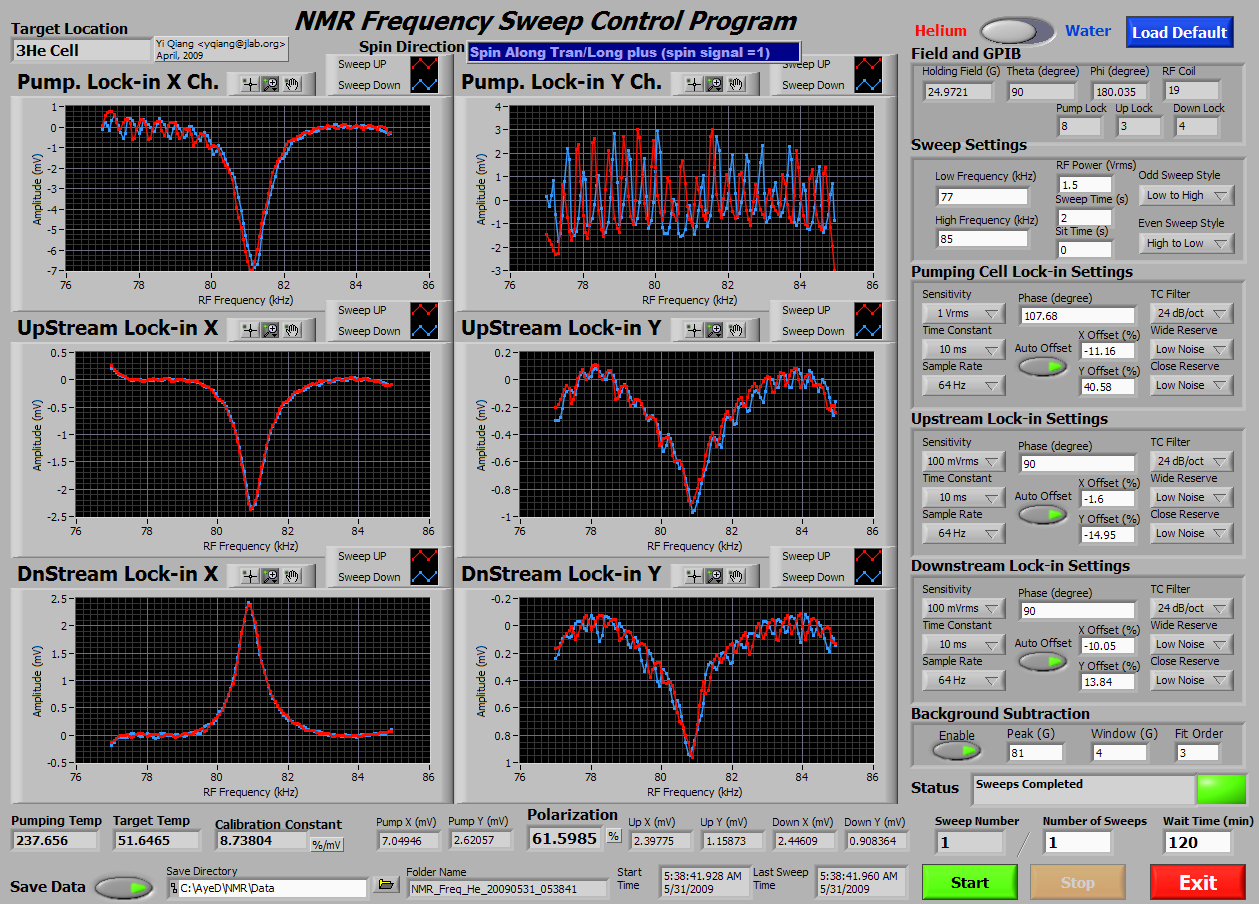
Task: Click Save Directory path field
Action: click(x=267, y=887)
